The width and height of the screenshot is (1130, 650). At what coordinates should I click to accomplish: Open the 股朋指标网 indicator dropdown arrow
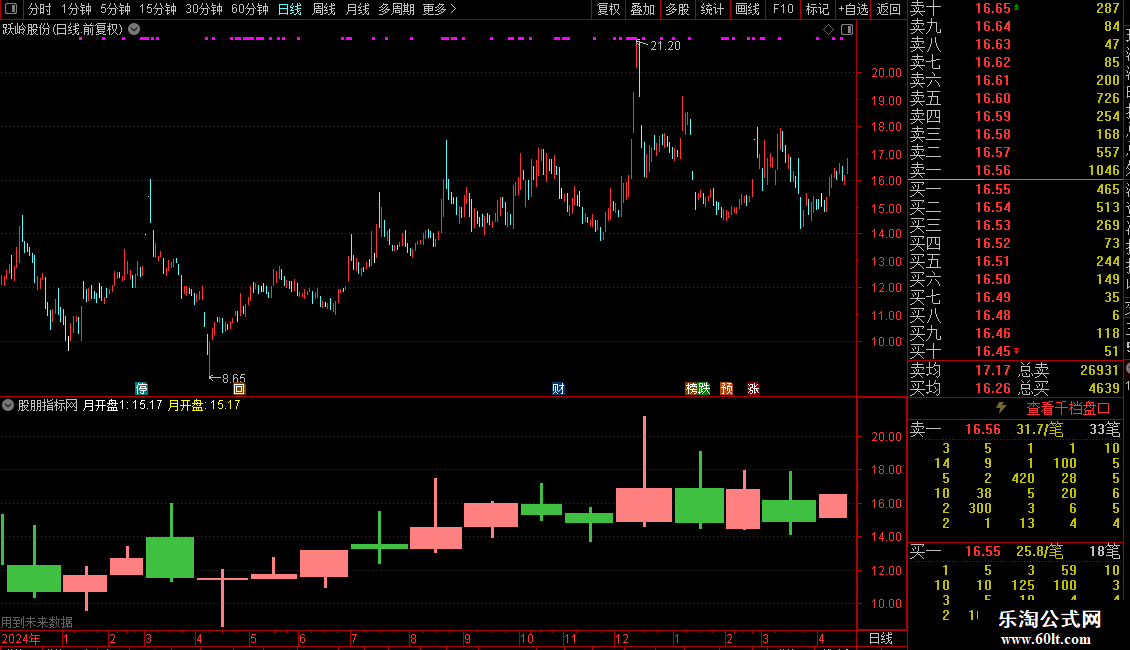(8, 405)
